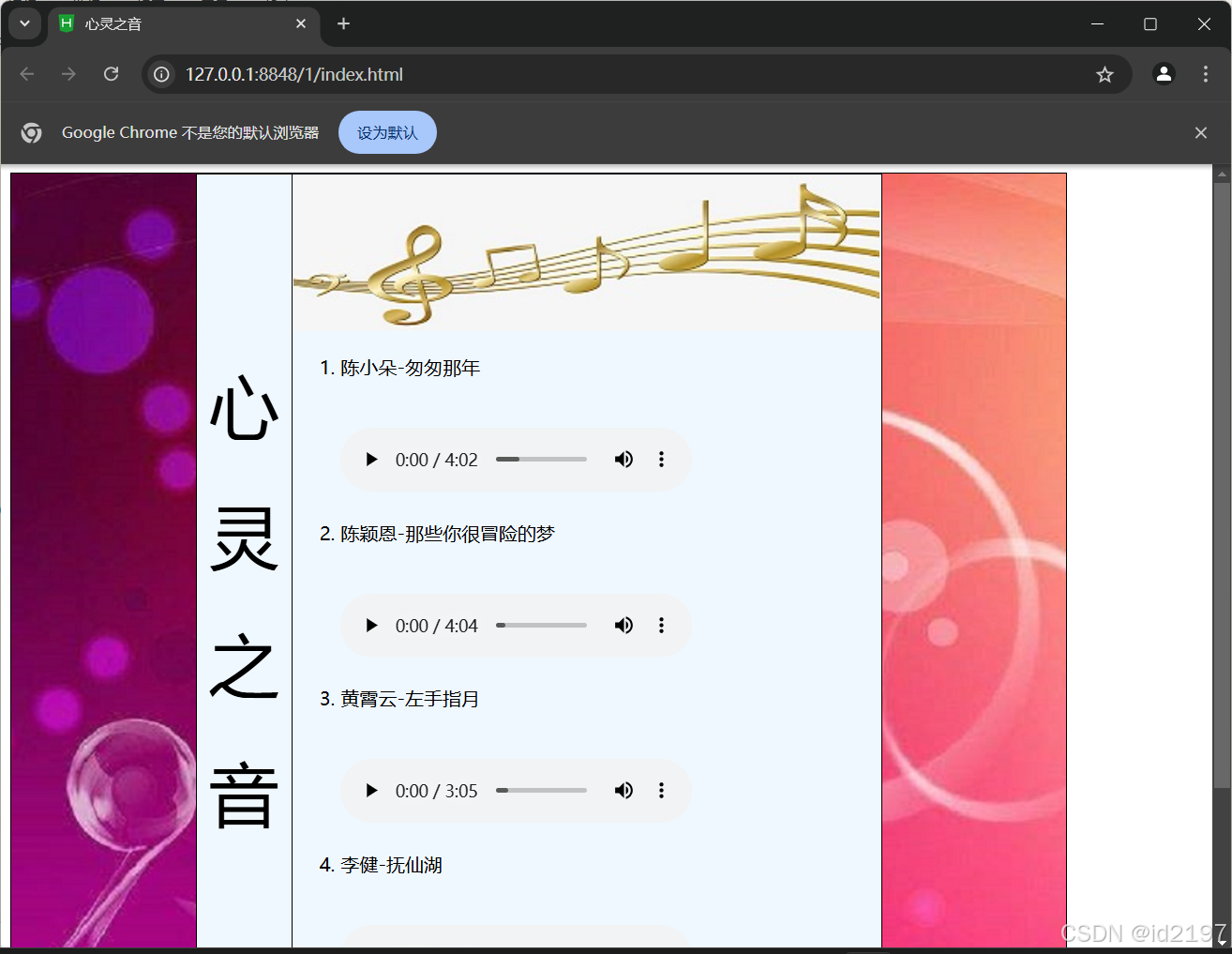Image resolution: width=1232 pixels, height=954 pixels.
Task: Play the 黄霄云-左手指月 track
Action: click(x=371, y=791)
